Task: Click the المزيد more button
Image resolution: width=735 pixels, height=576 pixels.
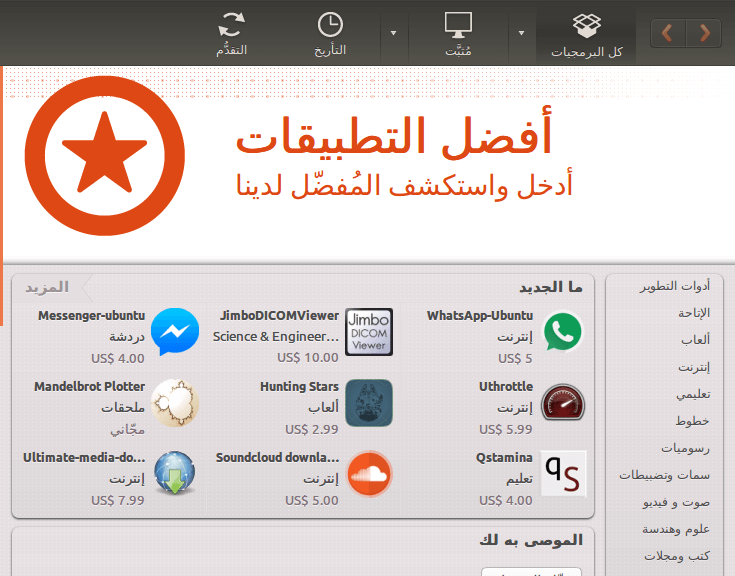Action: click(47, 287)
